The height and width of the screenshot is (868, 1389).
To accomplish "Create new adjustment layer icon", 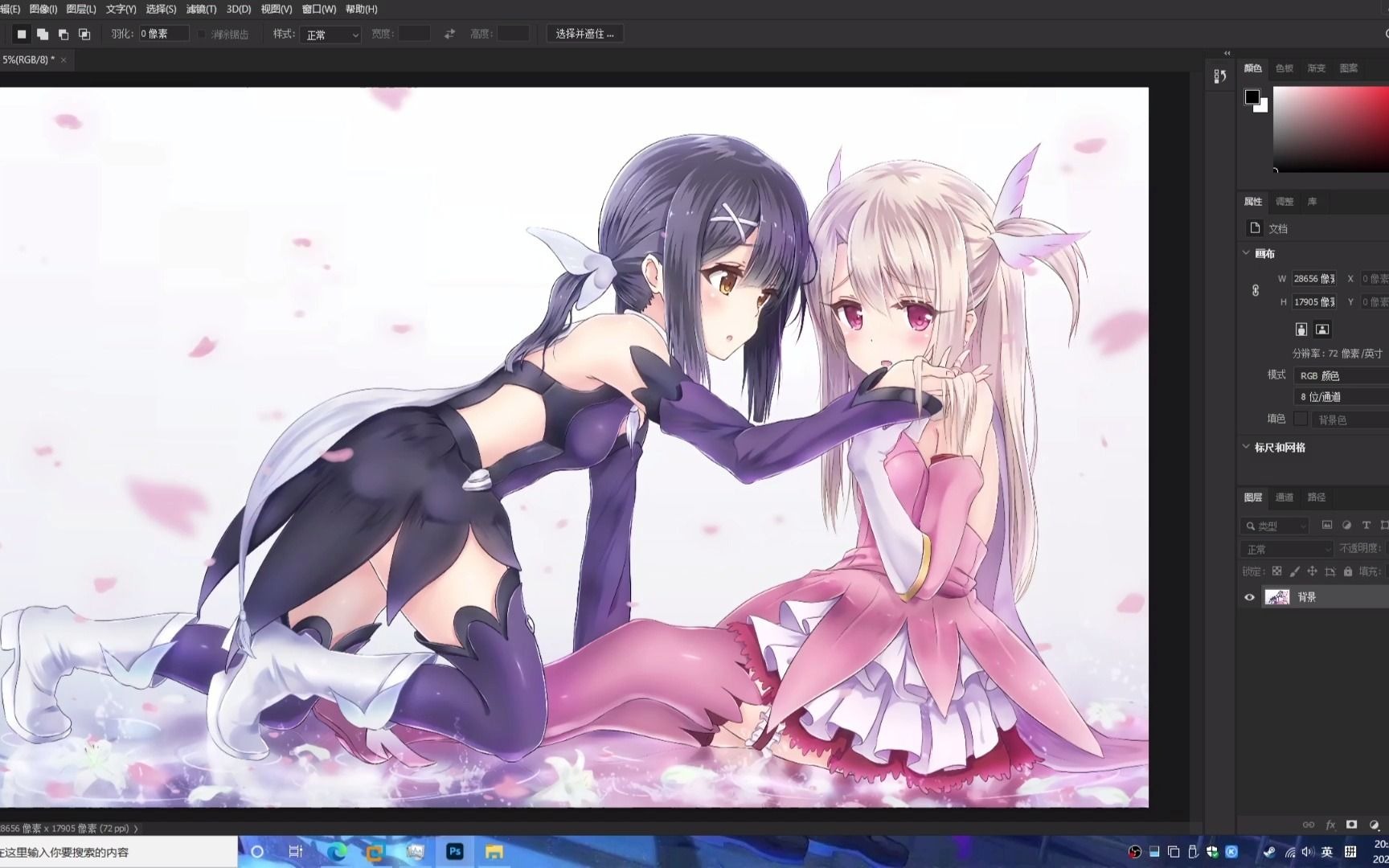I will point(1374,825).
